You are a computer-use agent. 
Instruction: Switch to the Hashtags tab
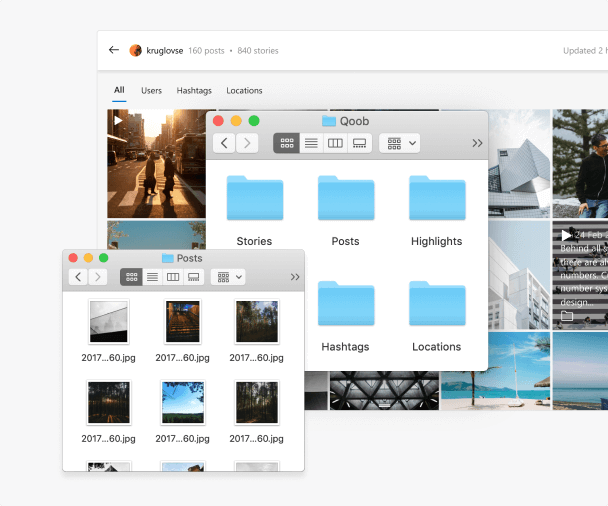194,91
